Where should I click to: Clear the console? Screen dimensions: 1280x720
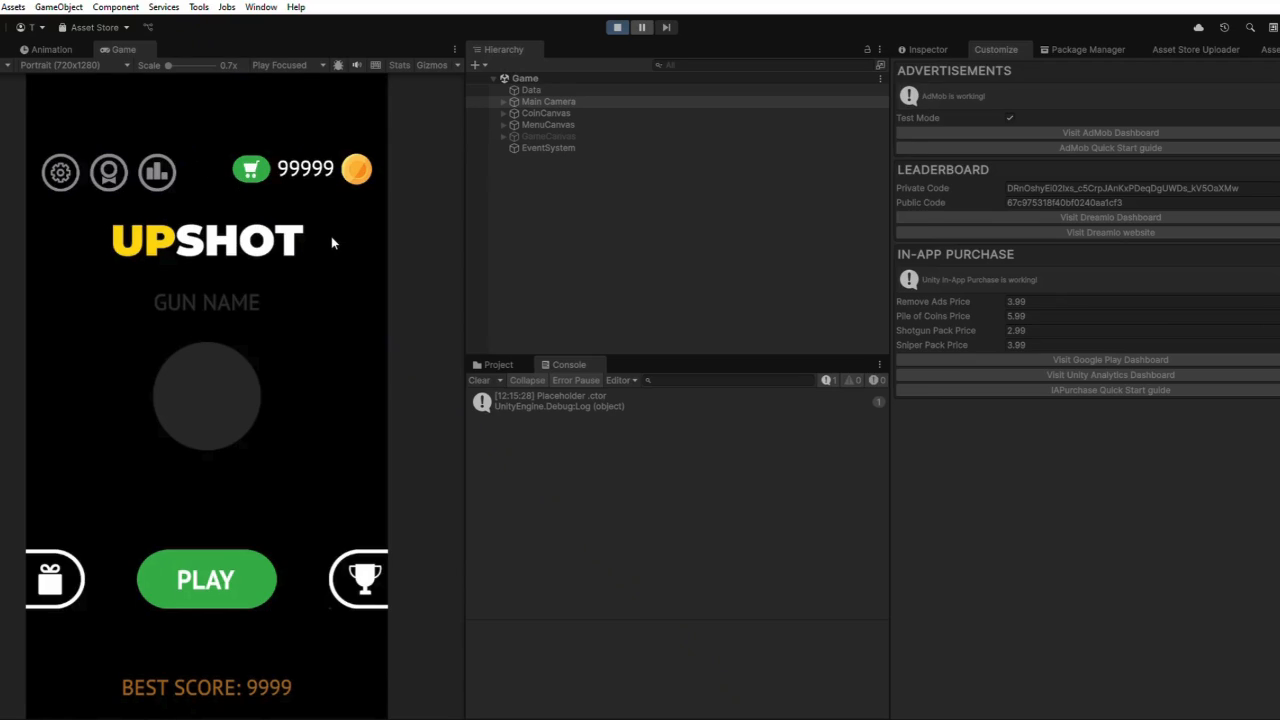click(479, 380)
